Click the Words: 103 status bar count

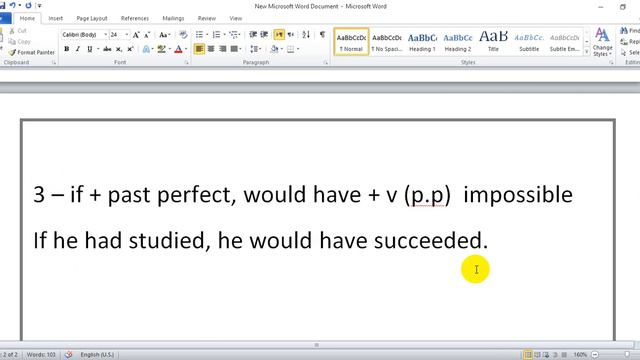click(x=41, y=355)
